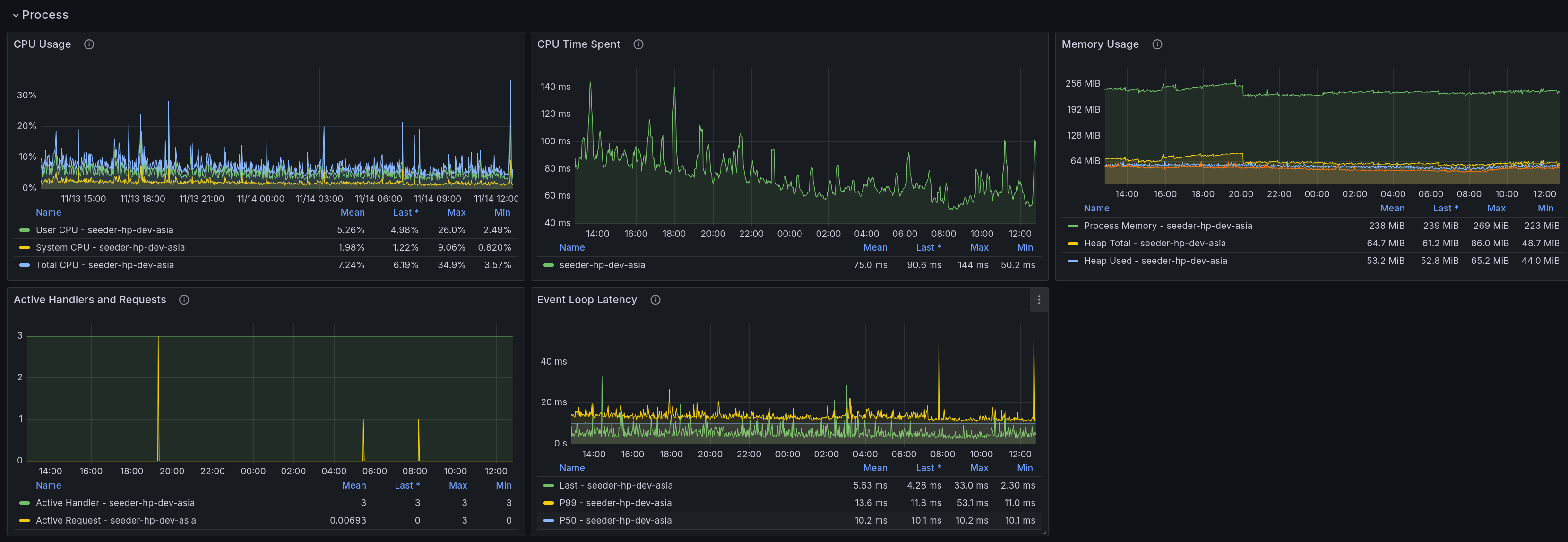Click Process Memory green color swatch
This screenshot has height=542, width=1568.
(x=1073, y=226)
